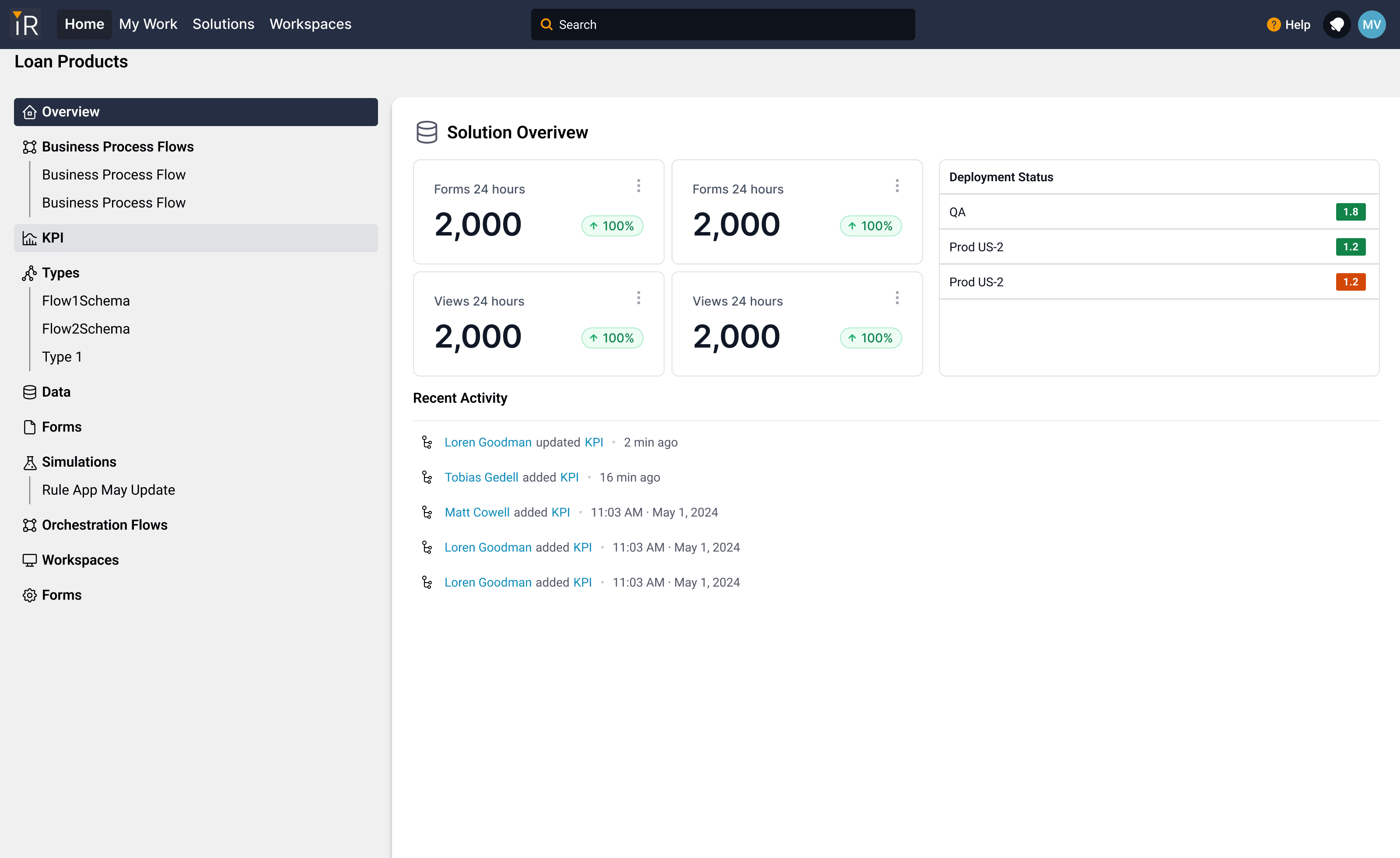Screen dimensions: 1400x858
Task: Open options menu on second Forms 24 hours card
Action: (897, 186)
